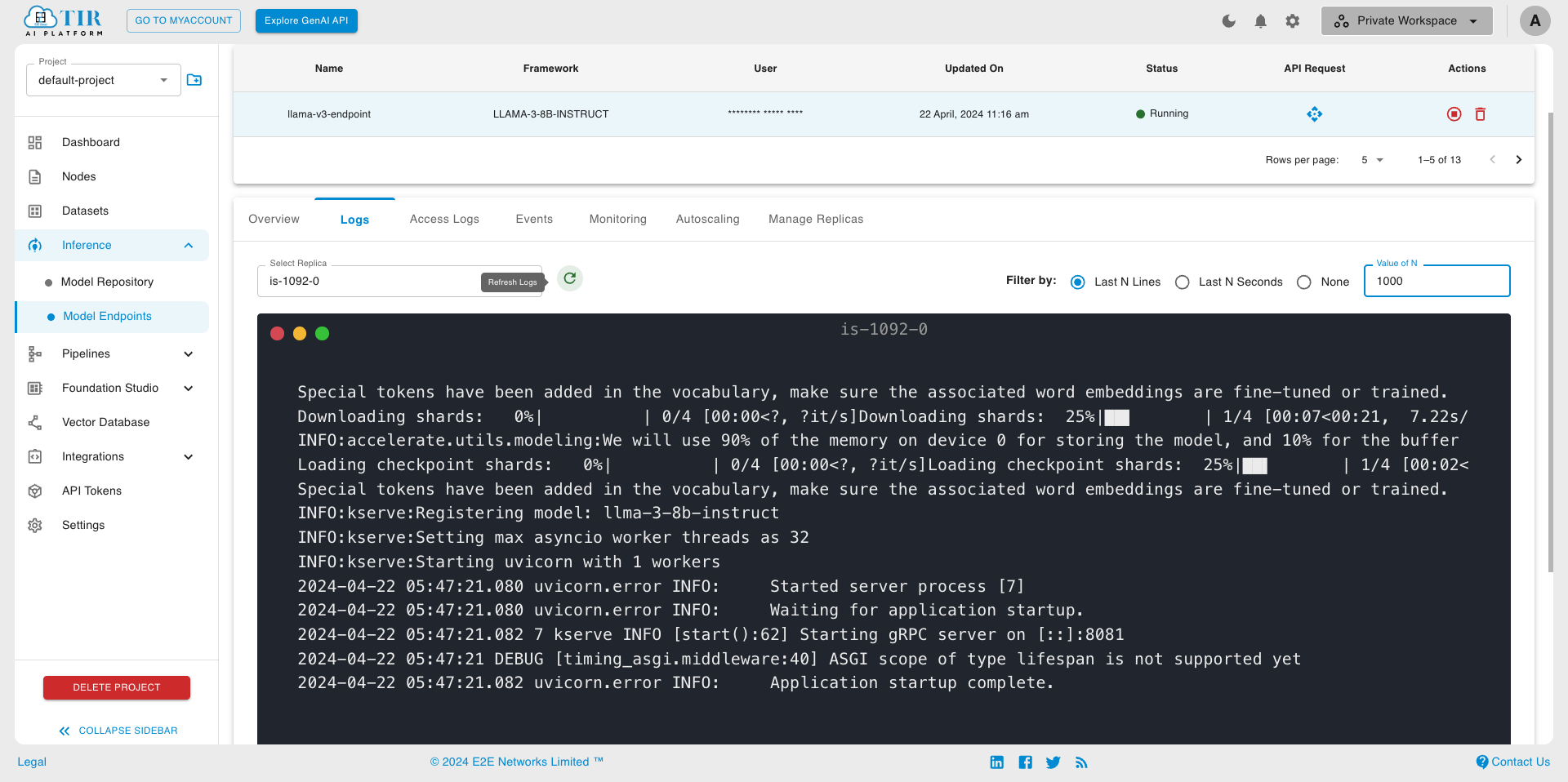This screenshot has height=782, width=1568.
Task: Expand the Foundation Studio menu chevron
Action: pos(189,388)
